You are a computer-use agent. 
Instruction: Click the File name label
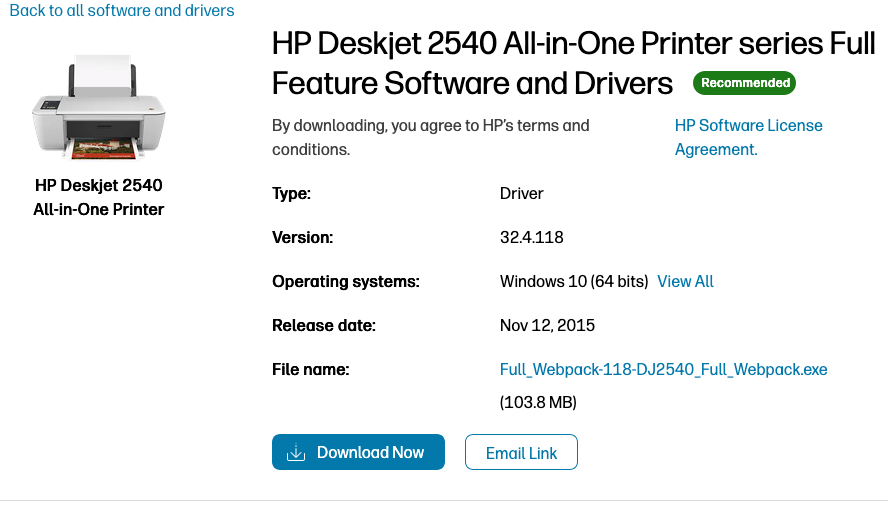pos(310,370)
